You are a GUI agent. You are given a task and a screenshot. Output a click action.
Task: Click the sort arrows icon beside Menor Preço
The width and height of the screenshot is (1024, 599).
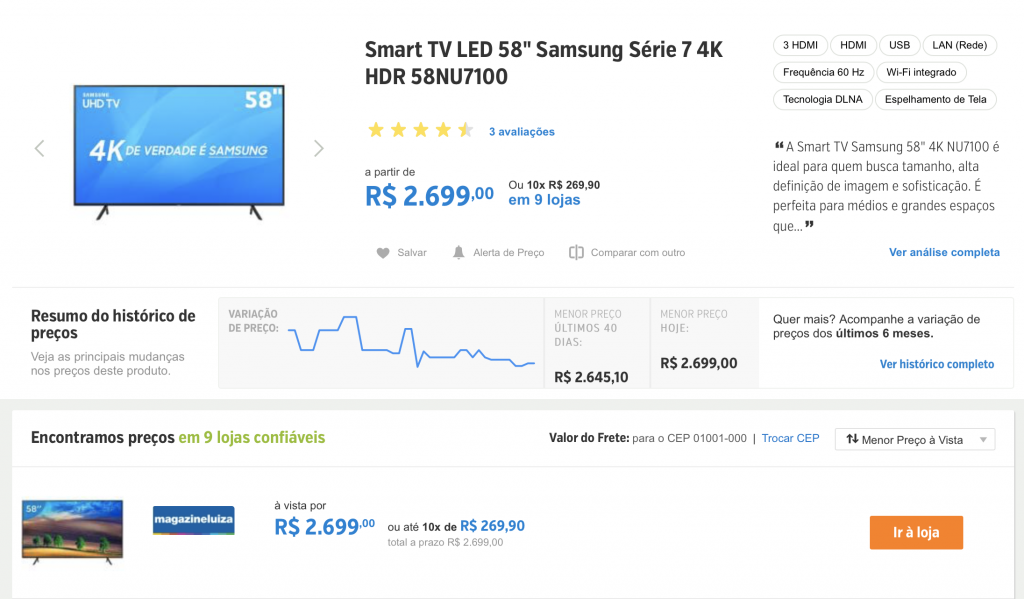coord(852,439)
